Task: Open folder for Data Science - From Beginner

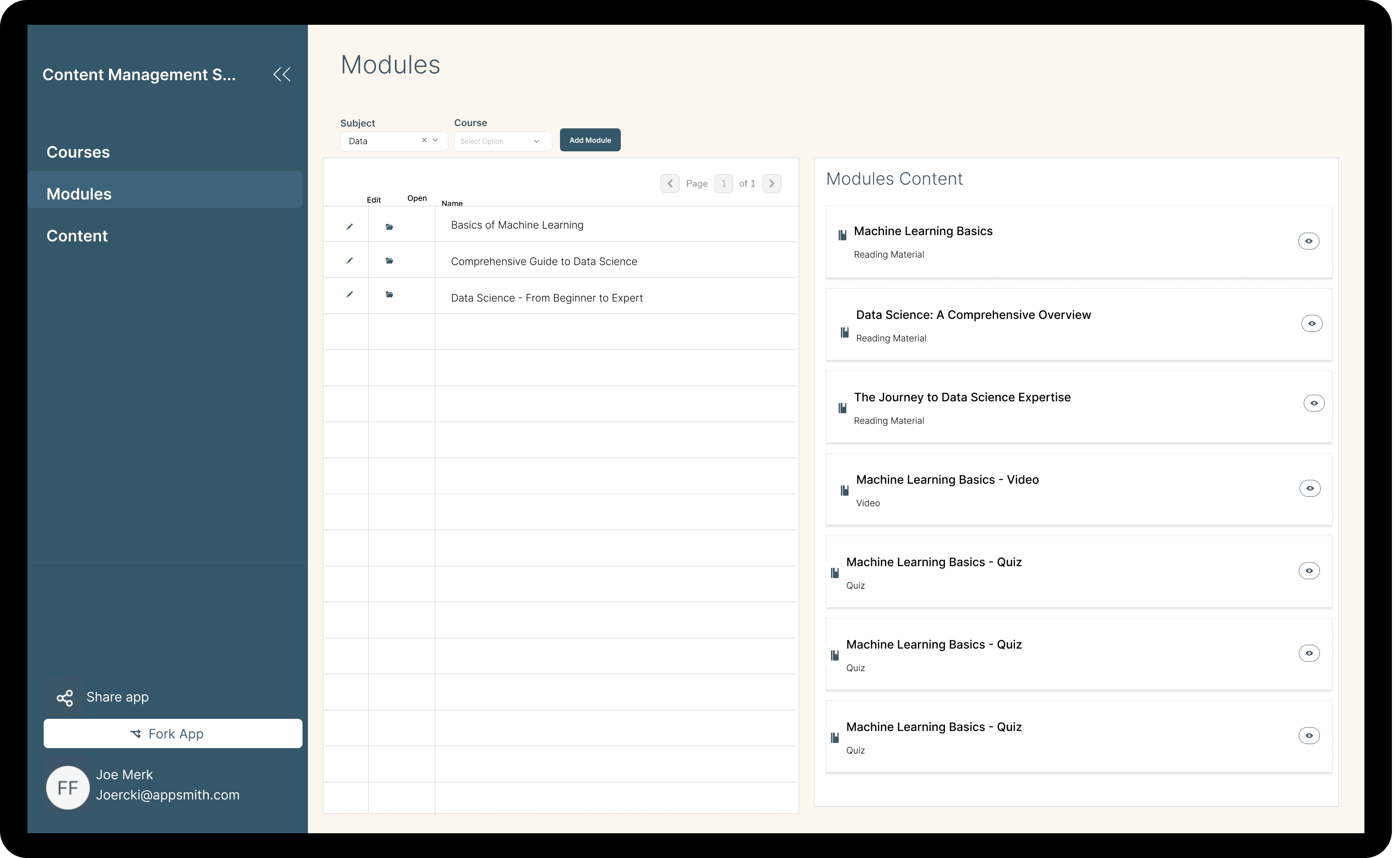Action: coord(389,295)
